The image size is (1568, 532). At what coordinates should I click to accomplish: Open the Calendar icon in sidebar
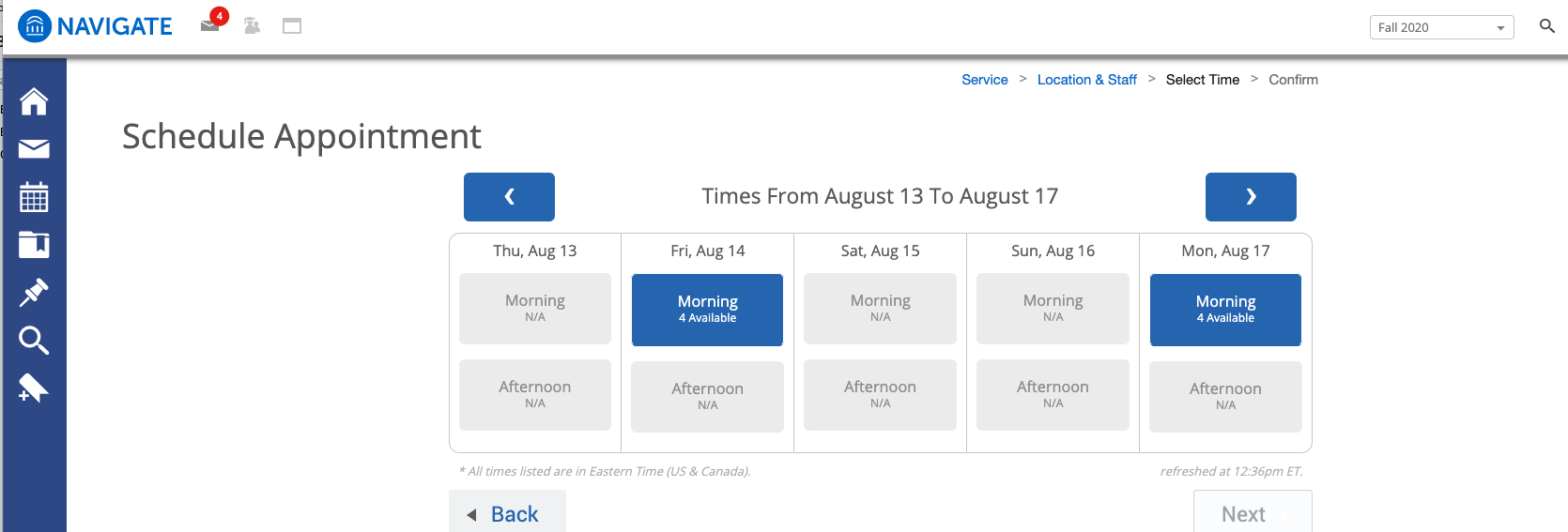[34, 197]
